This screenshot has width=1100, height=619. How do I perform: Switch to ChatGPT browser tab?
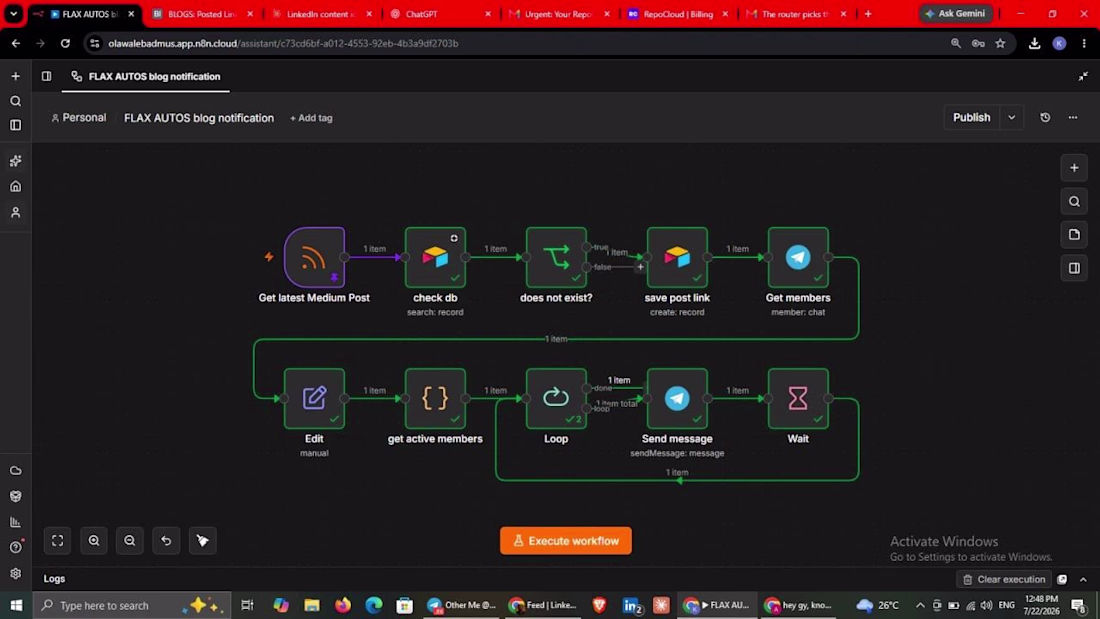[x=439, y=14]
